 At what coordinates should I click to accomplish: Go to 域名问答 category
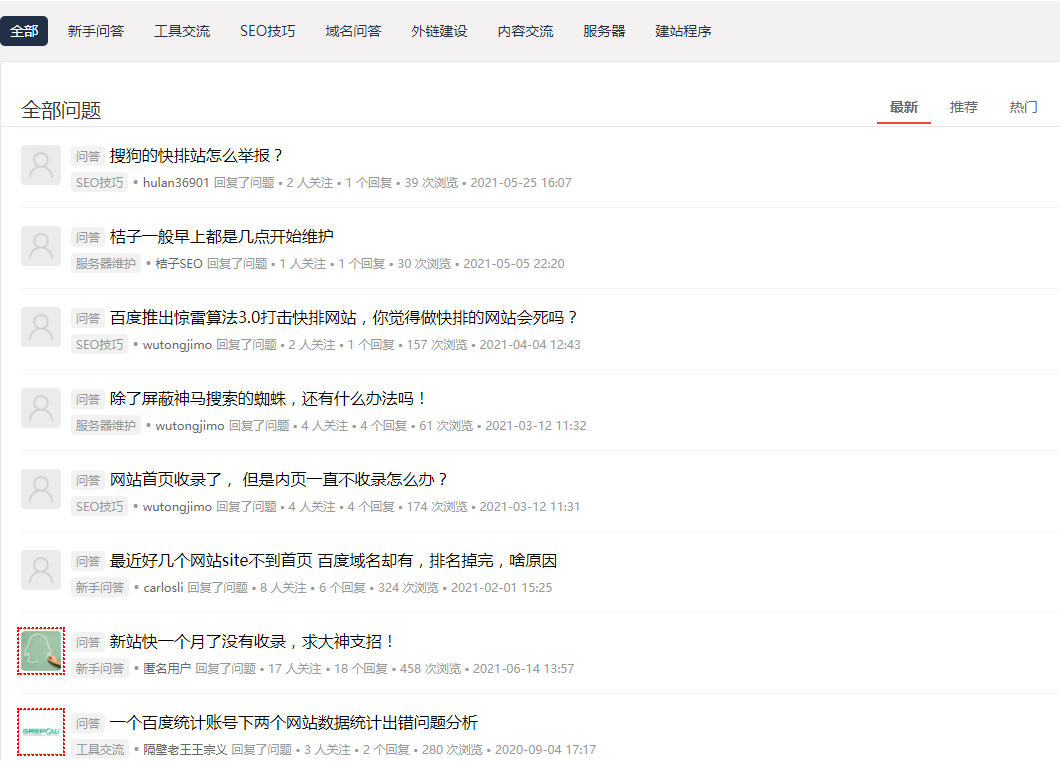pos(353,31)
